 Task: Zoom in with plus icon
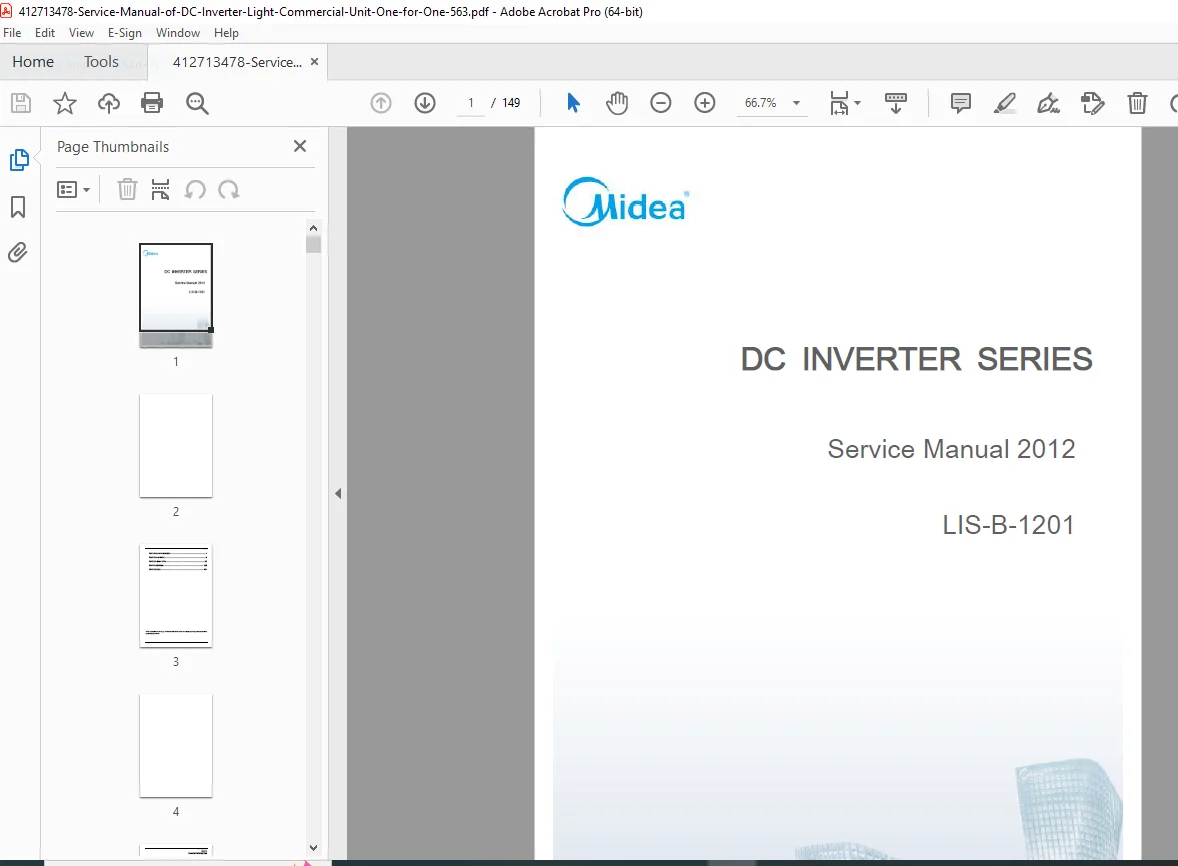click(x=705, y=103)
